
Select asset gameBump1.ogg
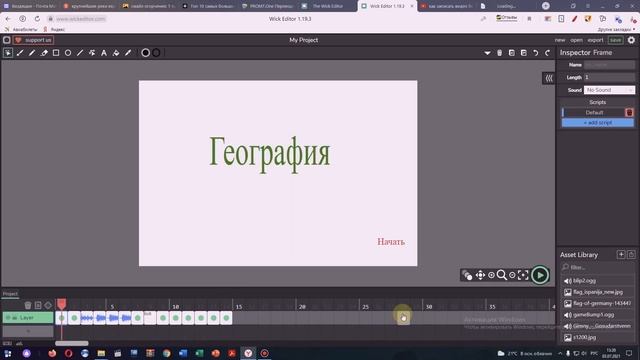click(x=598, y=315)
